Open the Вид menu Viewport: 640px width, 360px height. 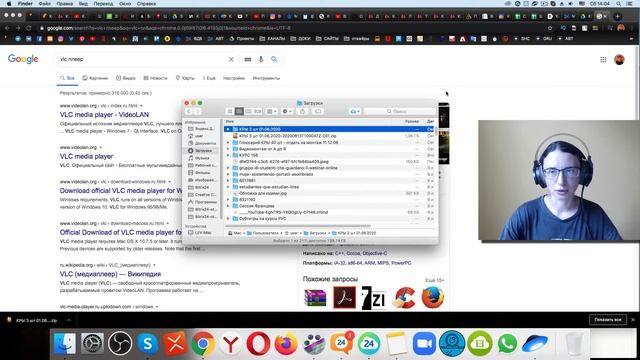pyautogui.click(x=83, y=3)
